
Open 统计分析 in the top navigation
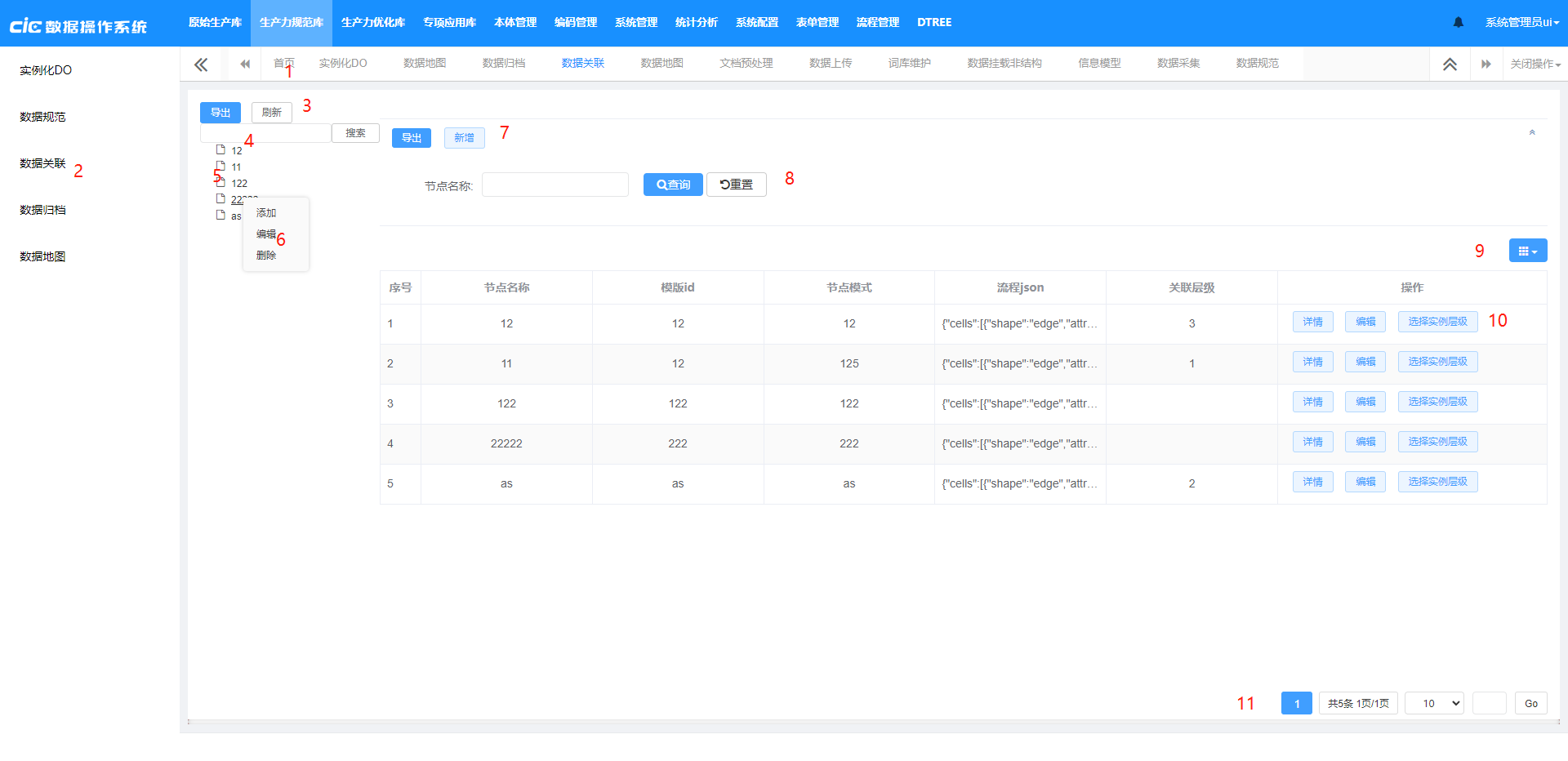click(x=696, y=22)
